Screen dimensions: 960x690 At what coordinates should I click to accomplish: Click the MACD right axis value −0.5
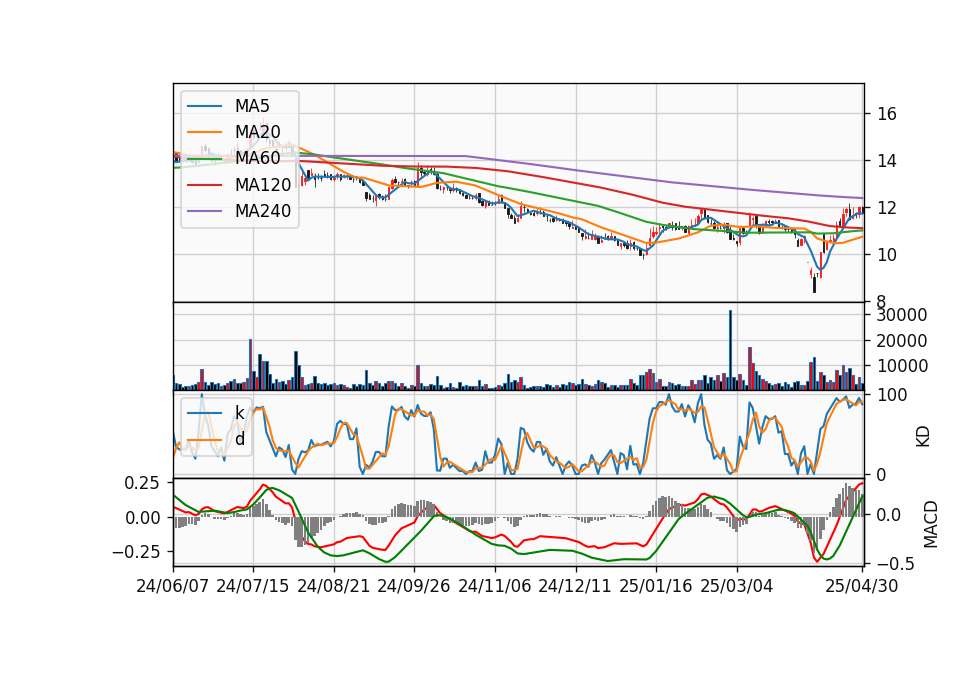(x=896, y=563)
